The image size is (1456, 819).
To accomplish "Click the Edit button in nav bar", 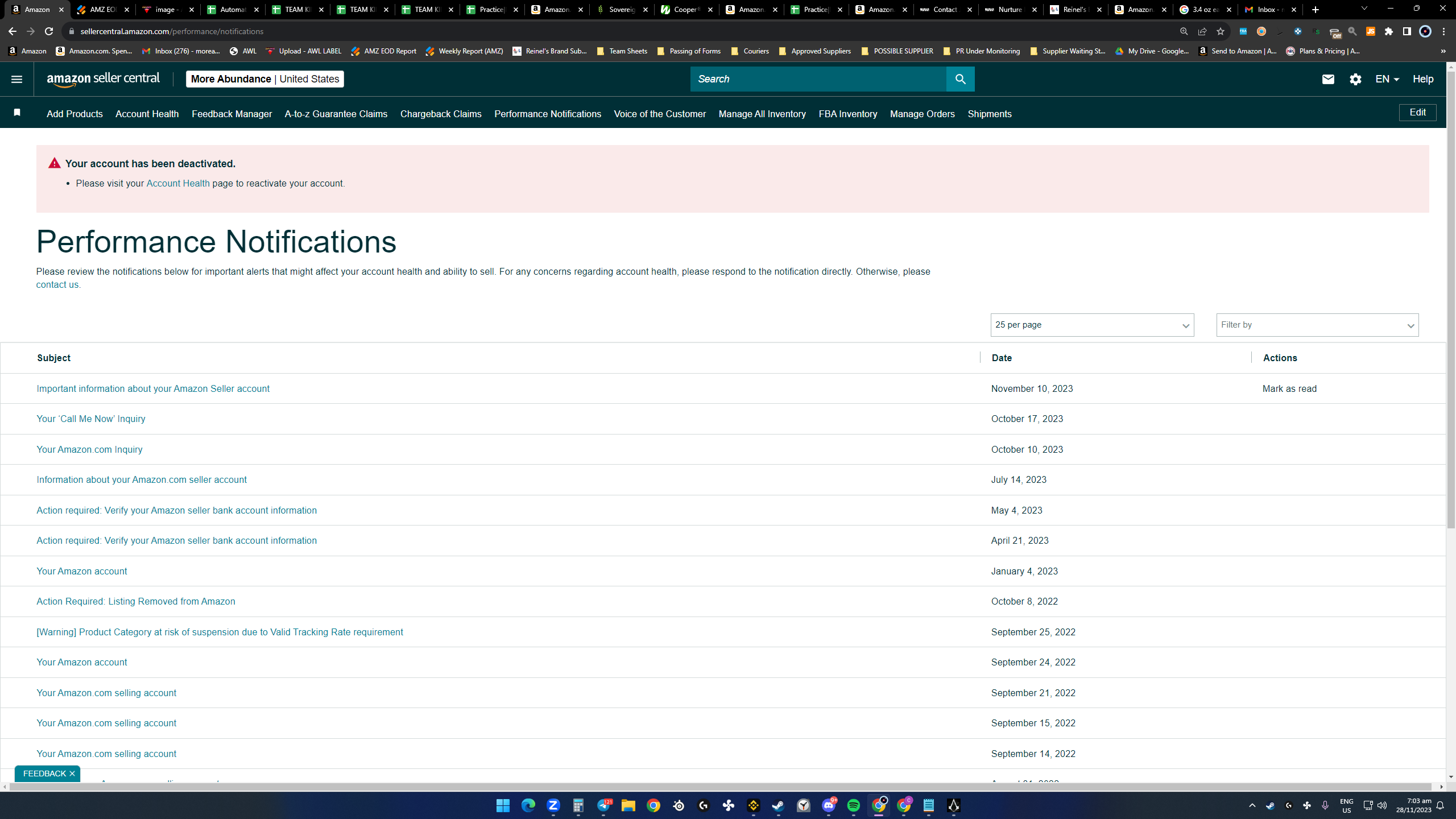I will 1417,113.
